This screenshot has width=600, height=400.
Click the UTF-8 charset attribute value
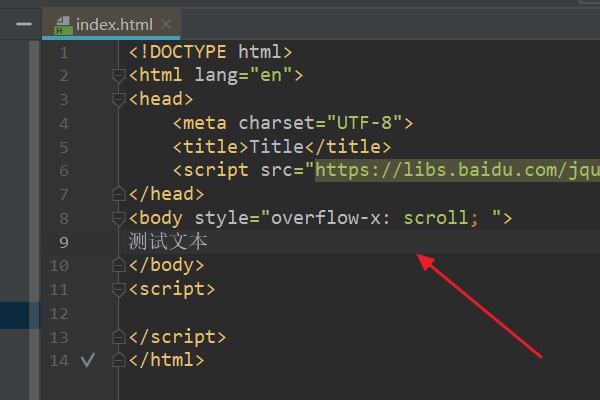click(367, 123)
